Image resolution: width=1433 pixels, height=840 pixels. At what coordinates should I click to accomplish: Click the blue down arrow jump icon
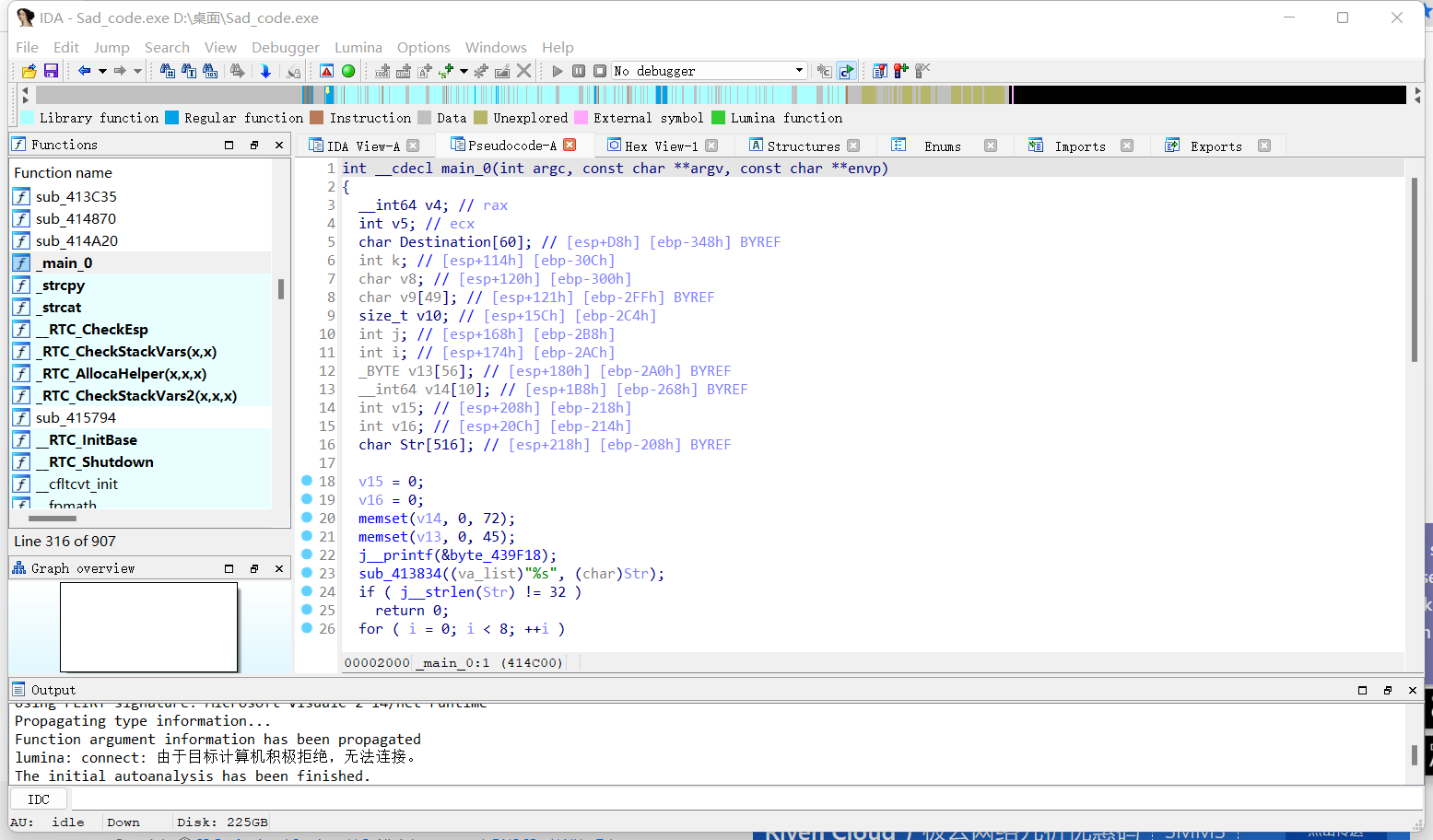[x=265, y=71]
